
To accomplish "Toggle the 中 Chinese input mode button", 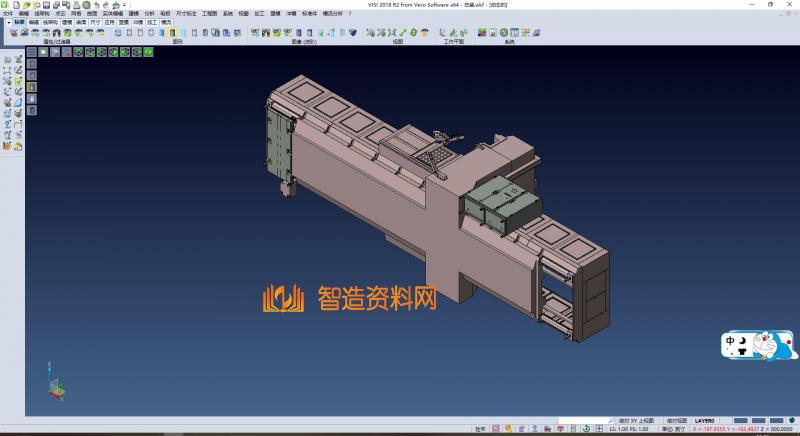I will [732, 341].
